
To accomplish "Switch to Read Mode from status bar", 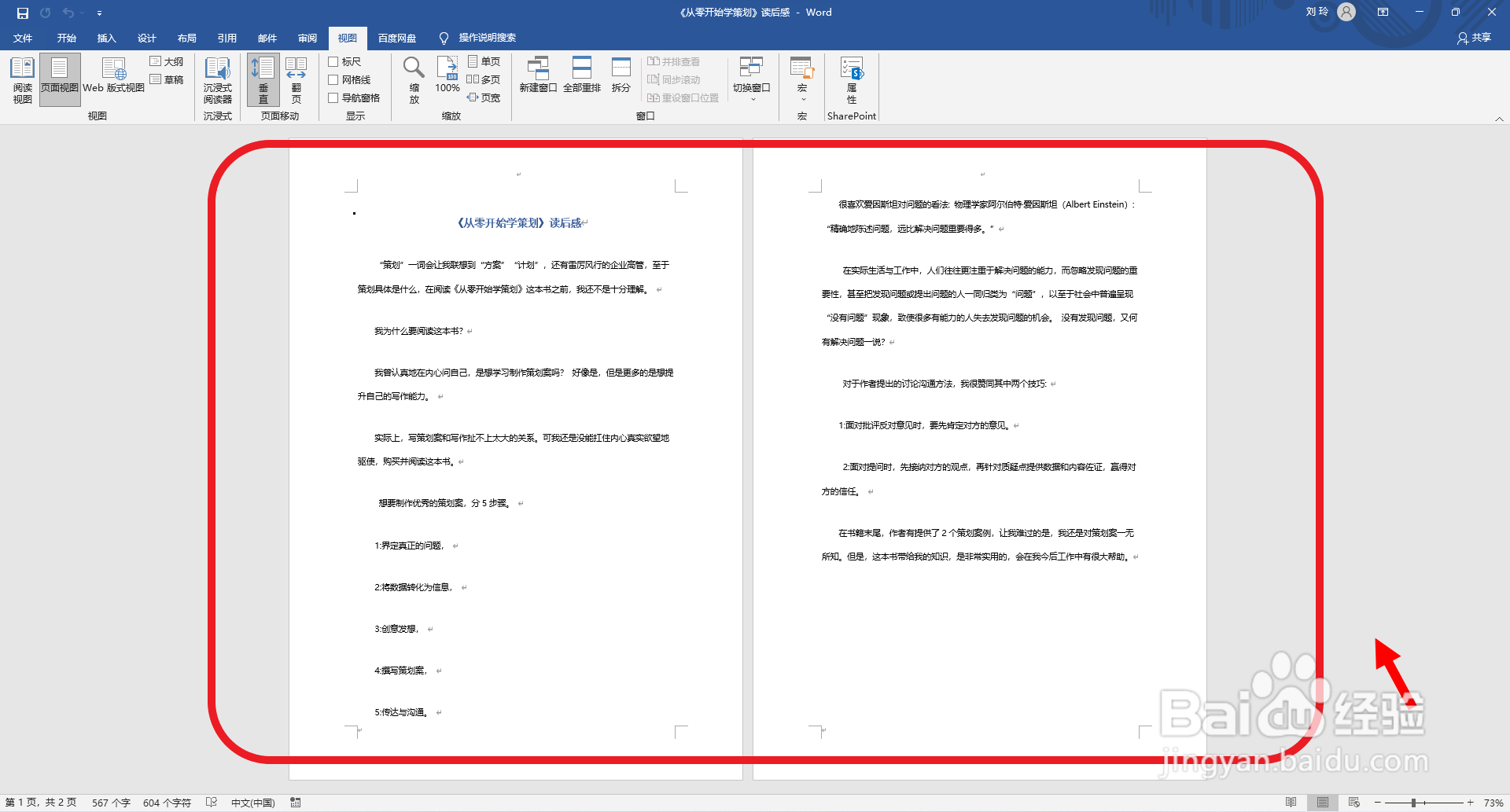I will click(x=1291, y=803).
